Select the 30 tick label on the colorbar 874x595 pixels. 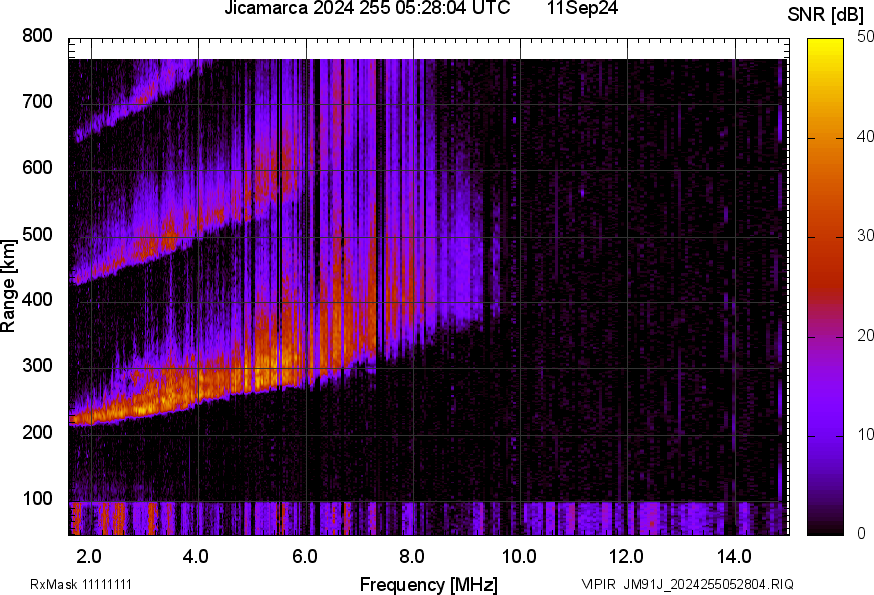point(864,237)
